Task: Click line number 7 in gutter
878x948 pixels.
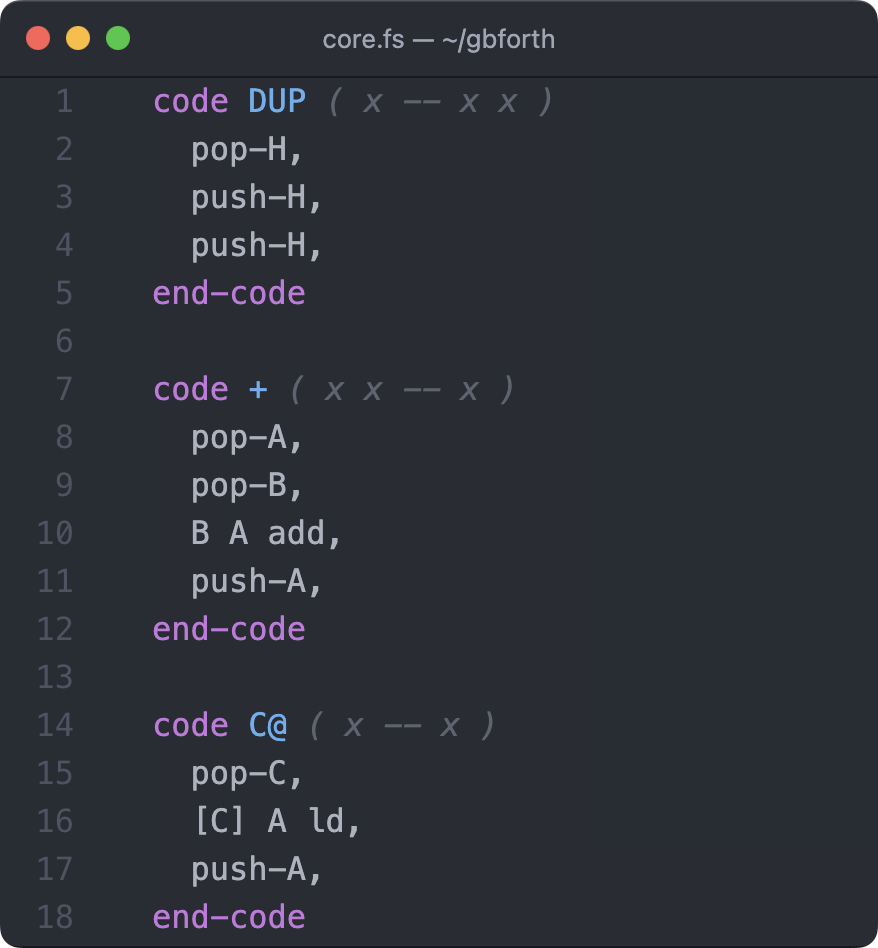Action: click(64, 389)
